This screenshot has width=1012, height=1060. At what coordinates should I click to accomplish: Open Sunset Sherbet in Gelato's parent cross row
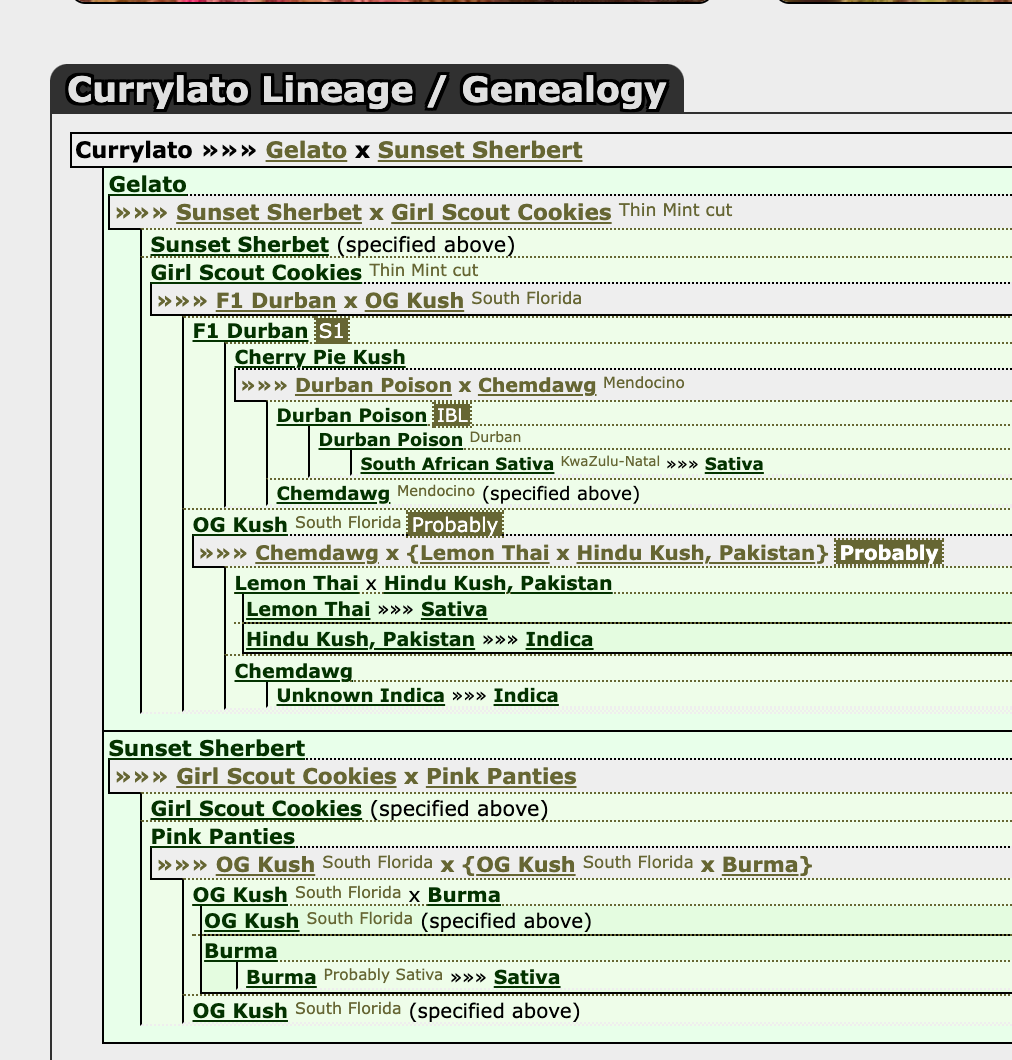(269, 212)
